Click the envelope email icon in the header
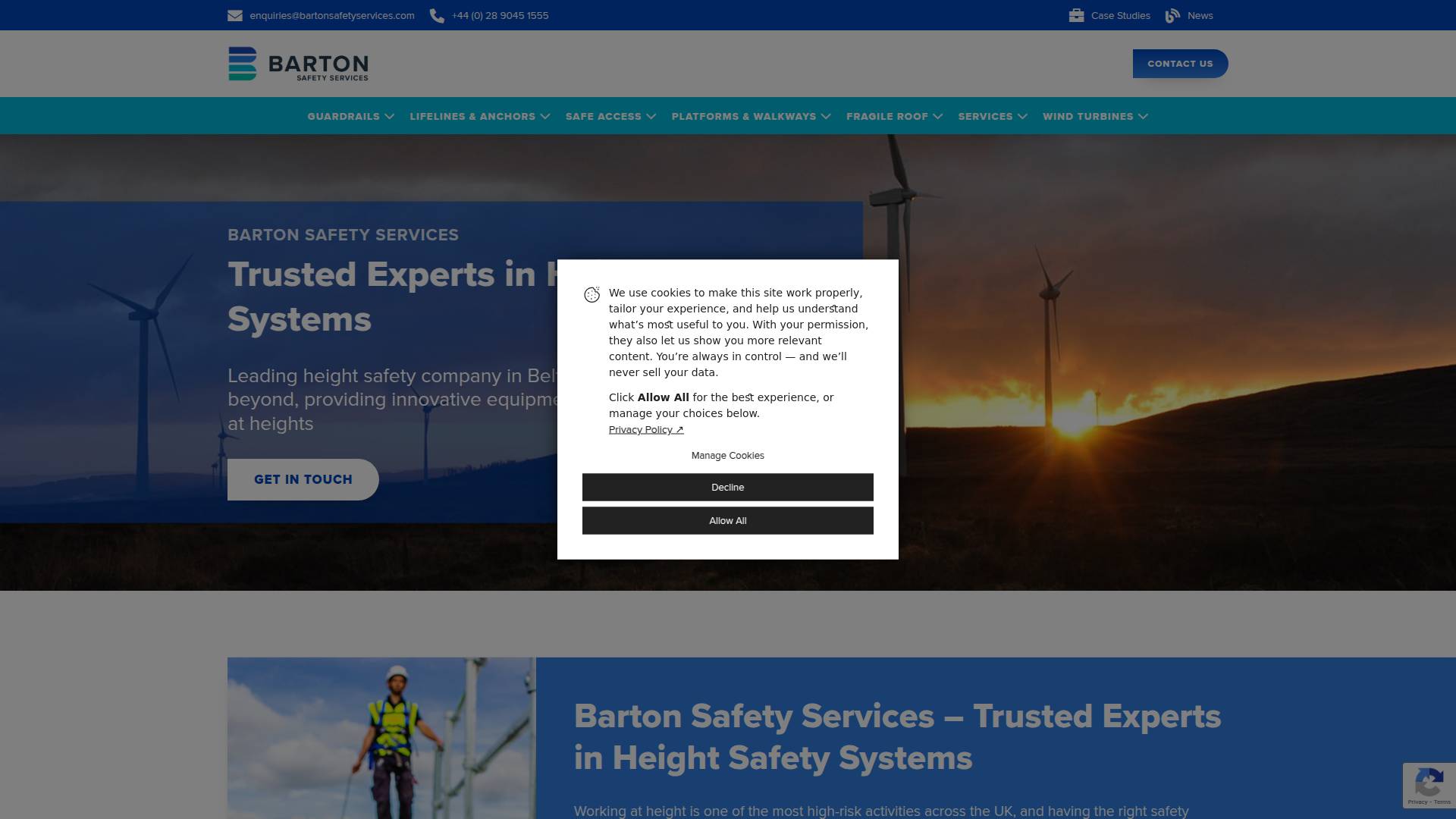The width and height of the screenshot is (1456, 819). [234, 14]
